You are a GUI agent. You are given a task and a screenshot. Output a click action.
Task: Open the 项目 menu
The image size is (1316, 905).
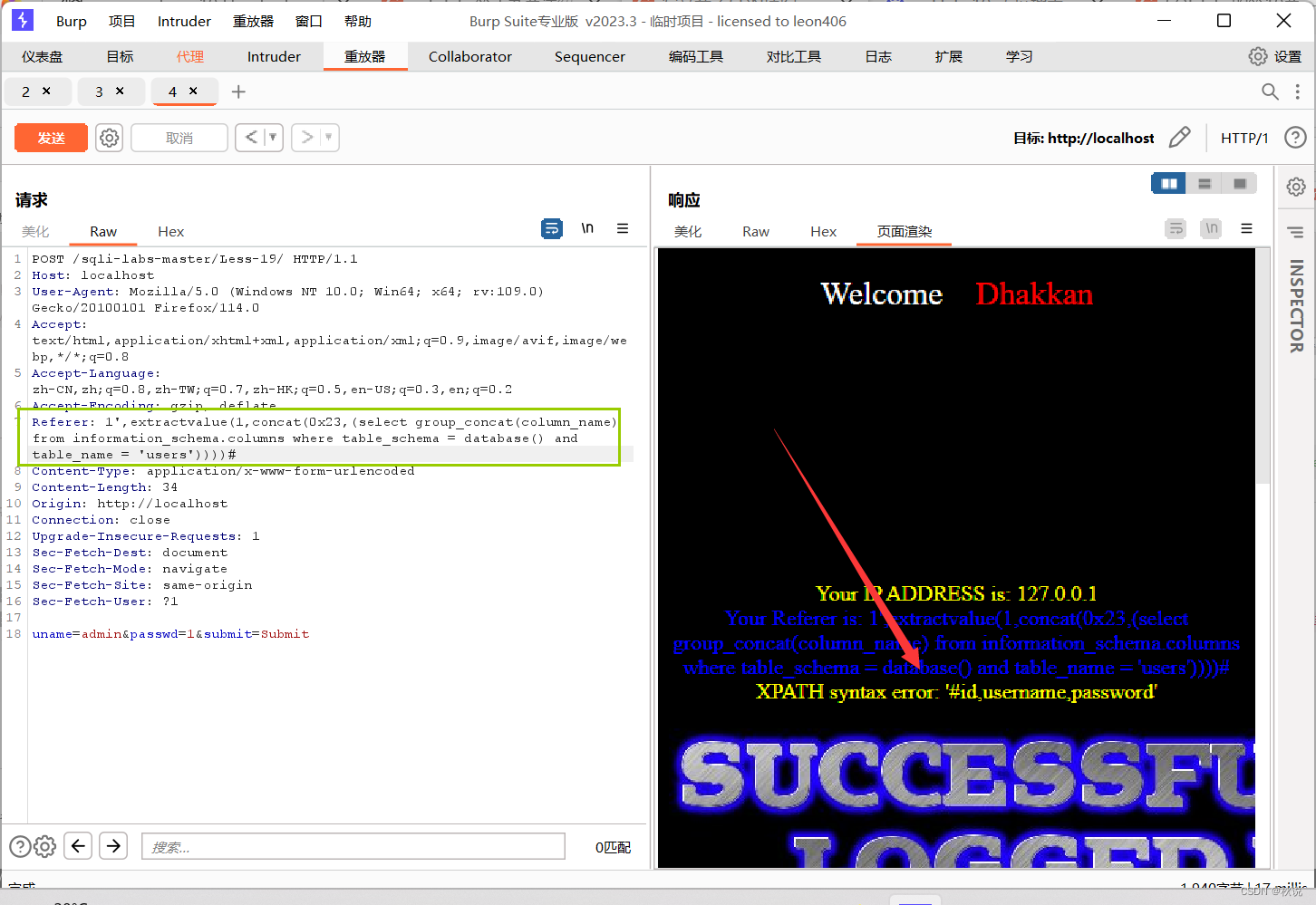click(121, 21)
